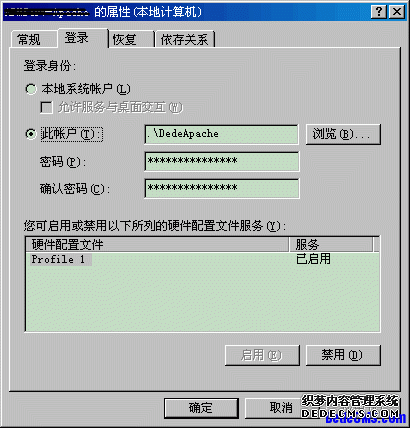Select the Profile 1 list entry
This screenshot has height=428, width=410.
[x=58, y=259]
